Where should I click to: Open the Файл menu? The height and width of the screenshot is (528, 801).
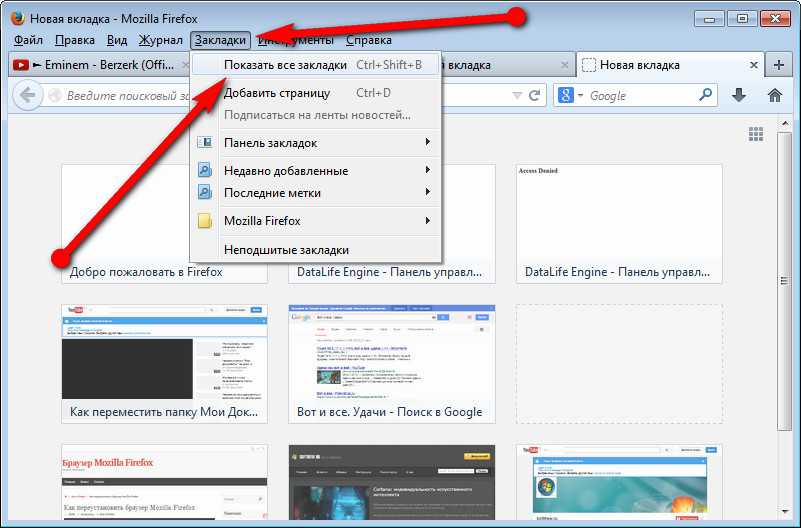coord(28,40)
